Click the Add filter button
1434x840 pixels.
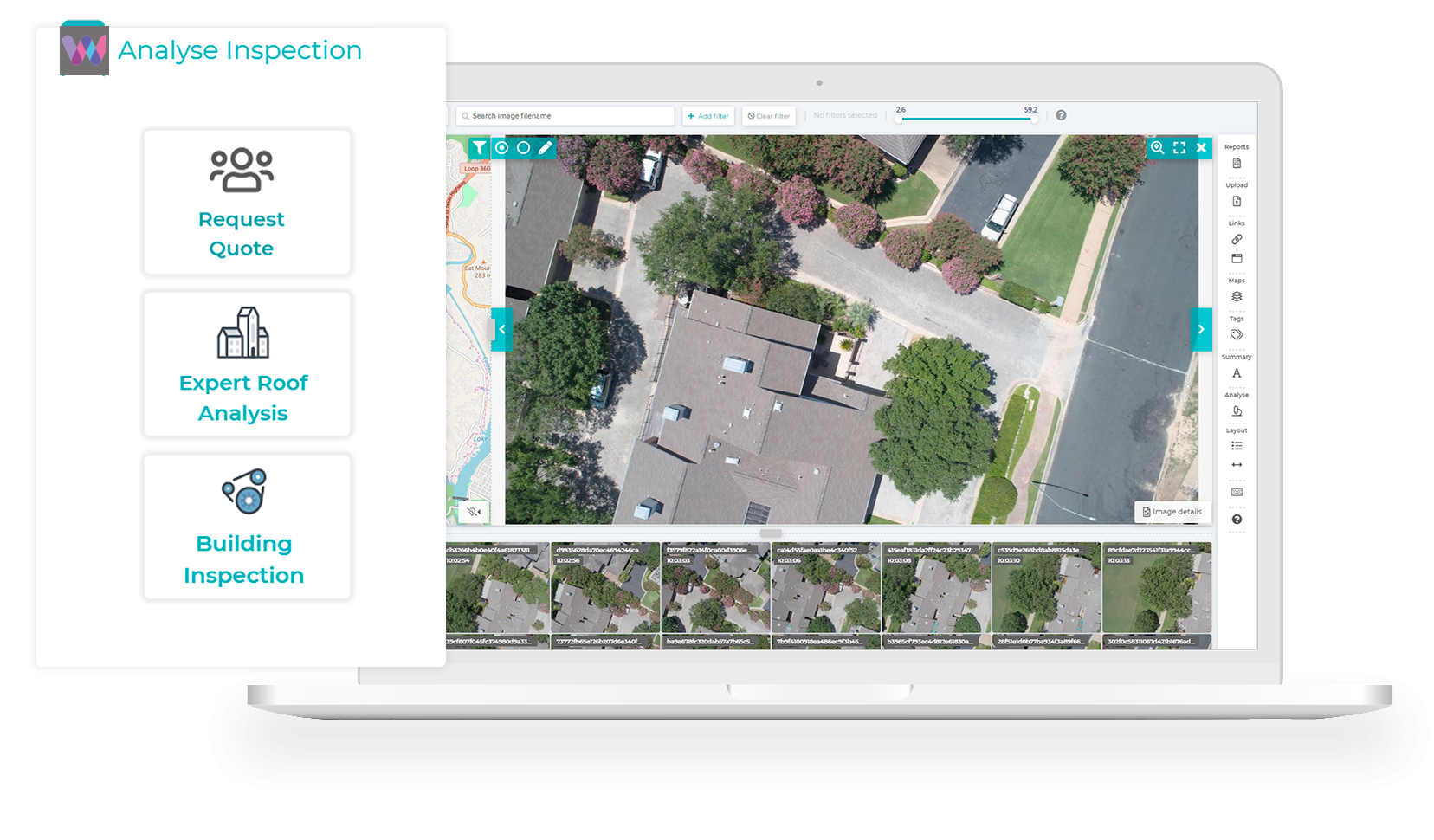point(708,116)
